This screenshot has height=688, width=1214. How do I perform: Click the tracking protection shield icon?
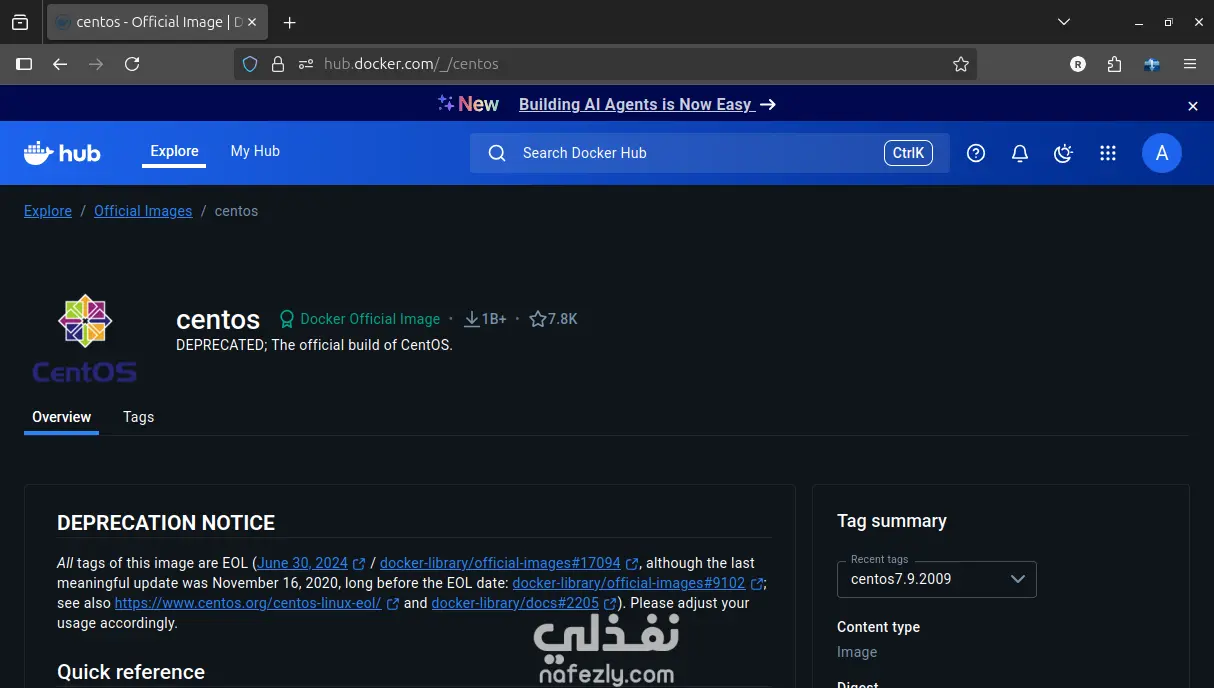(x=250, y=64)
